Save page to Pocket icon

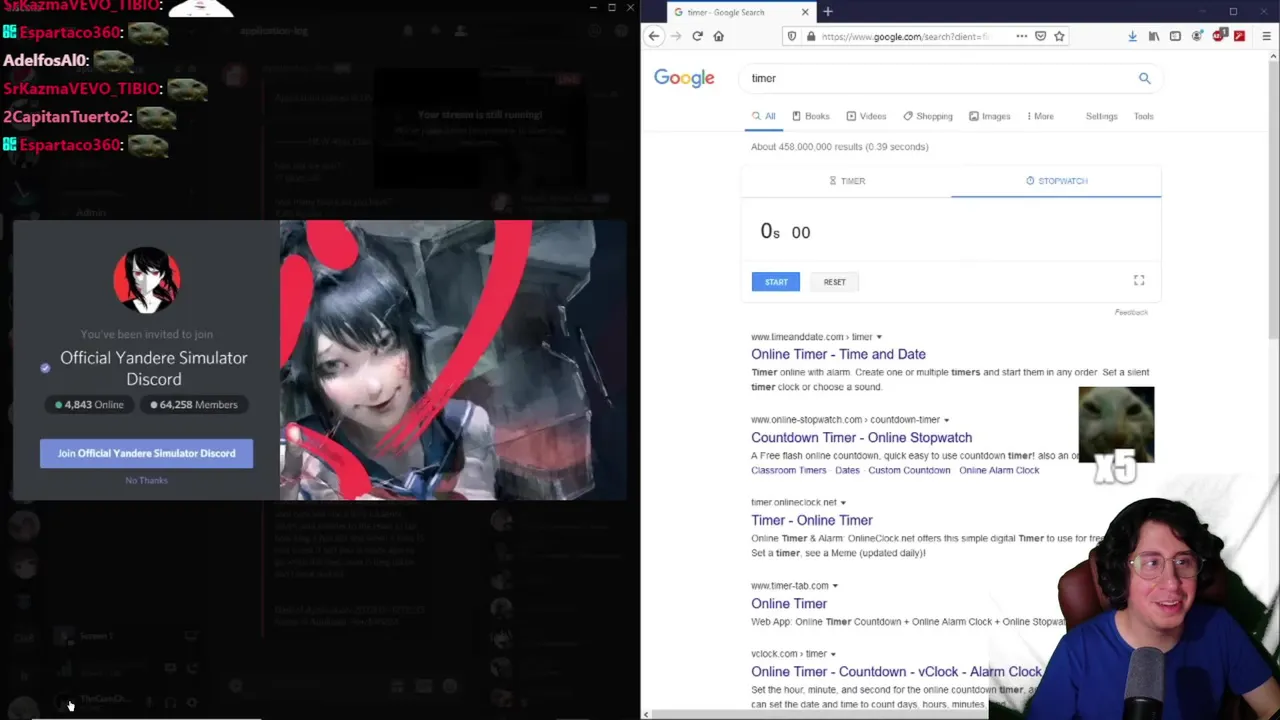pos(1040,36)
